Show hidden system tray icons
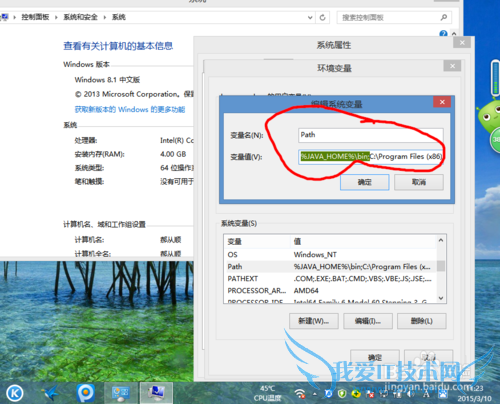Image resolution: width=500 pixels, height=404 pixels. 315,394
